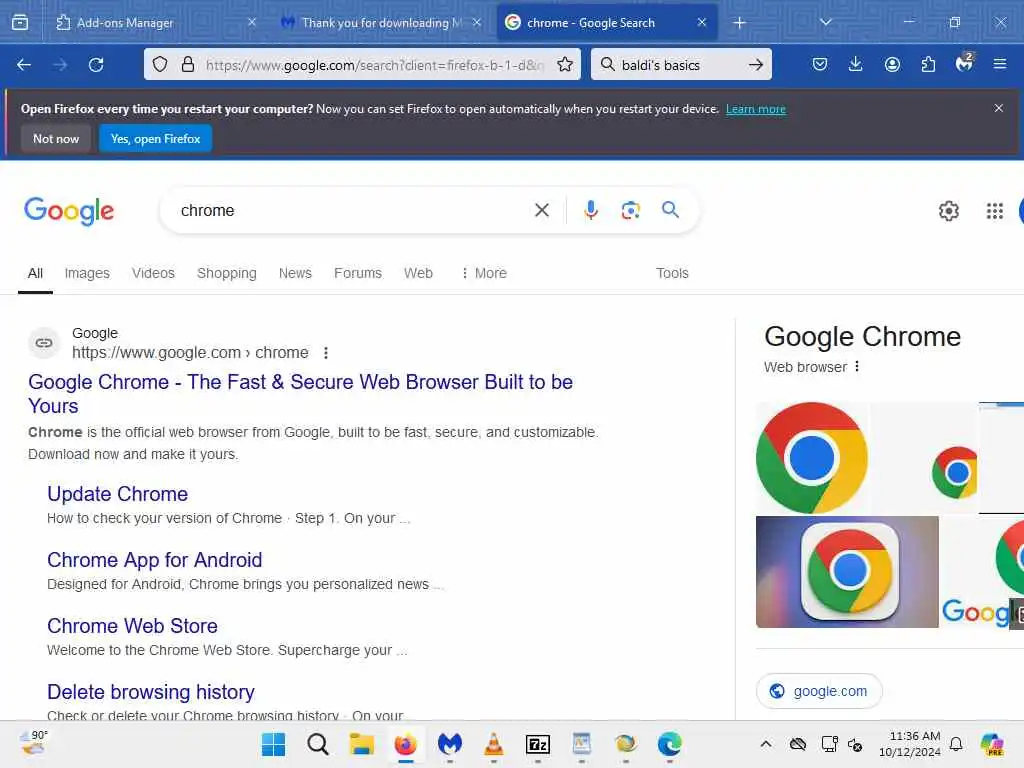This screenshot has height=768, width=1024.
Task: Open more options for first search result
Action: pos(326,353)
